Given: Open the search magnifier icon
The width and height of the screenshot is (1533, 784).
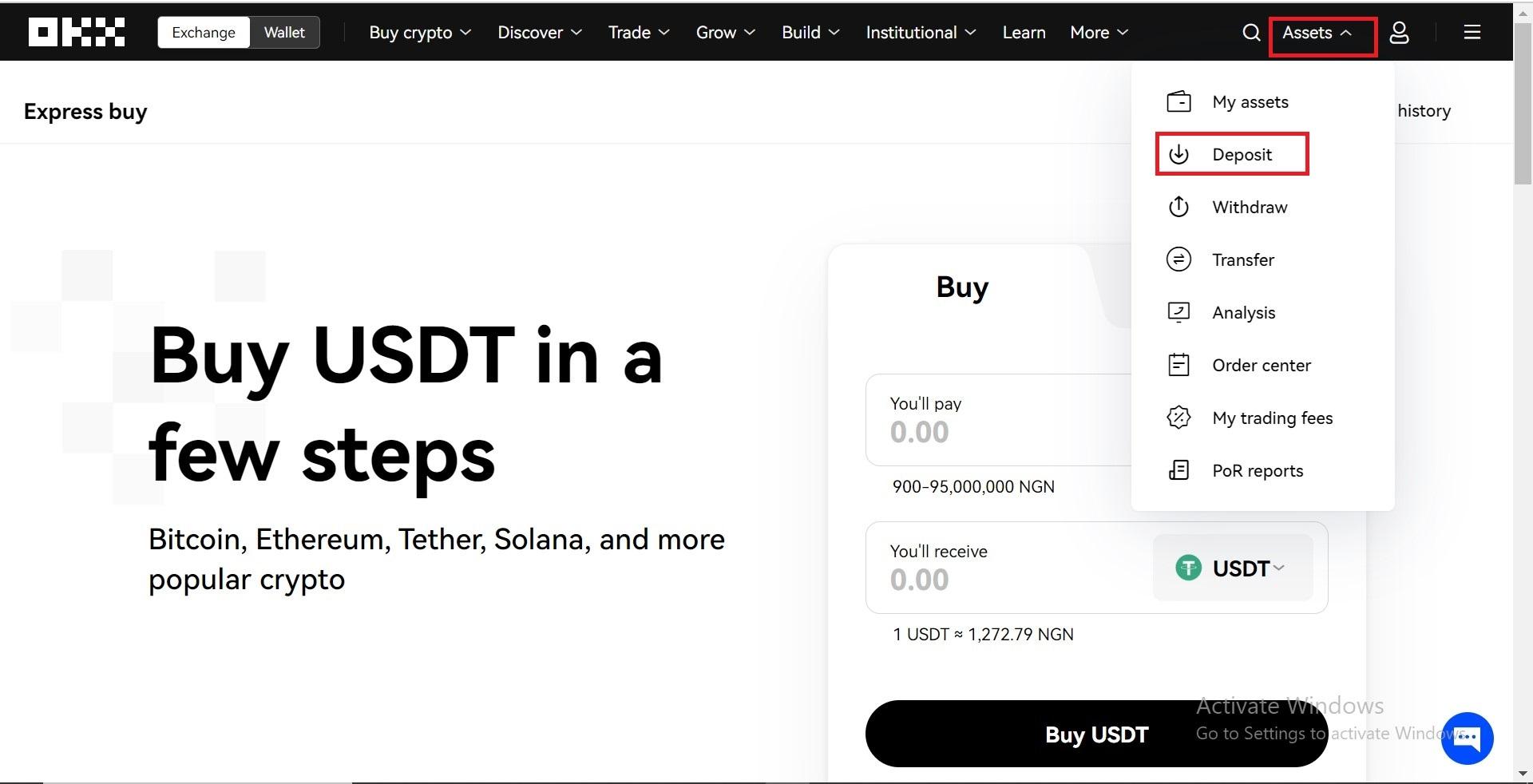Looking at the screenshot, I should [1251, 32].
